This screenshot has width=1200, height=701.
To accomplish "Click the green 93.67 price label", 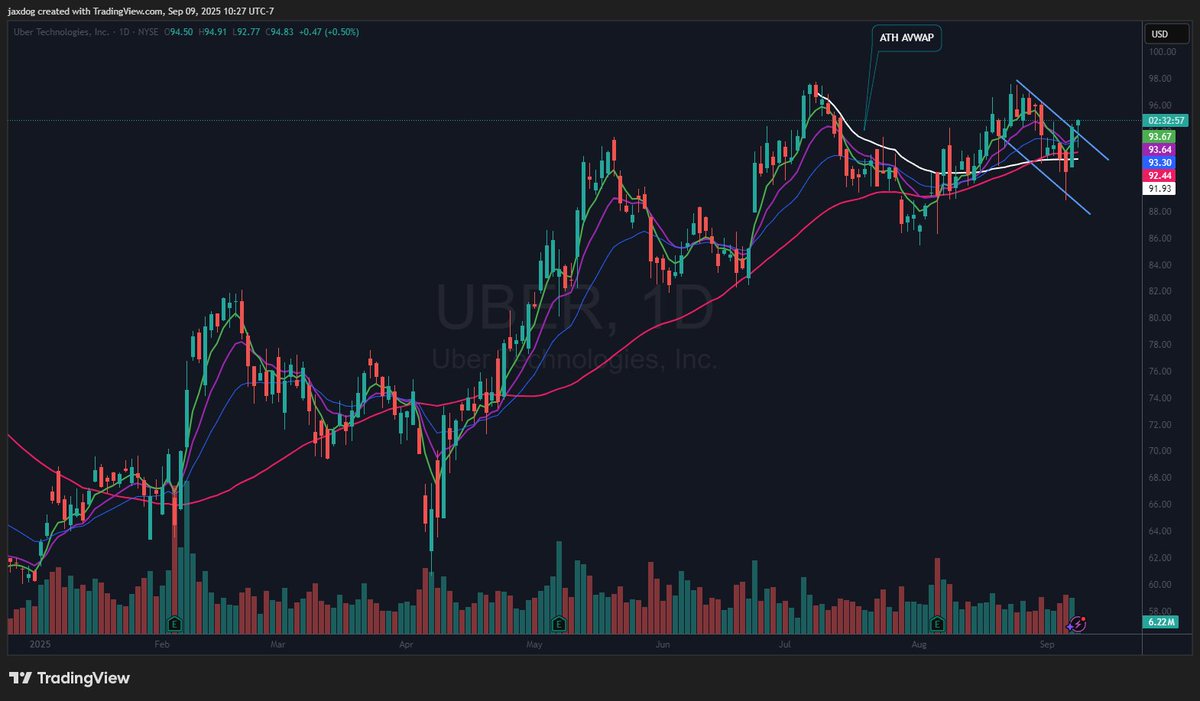I will 1160,136.
